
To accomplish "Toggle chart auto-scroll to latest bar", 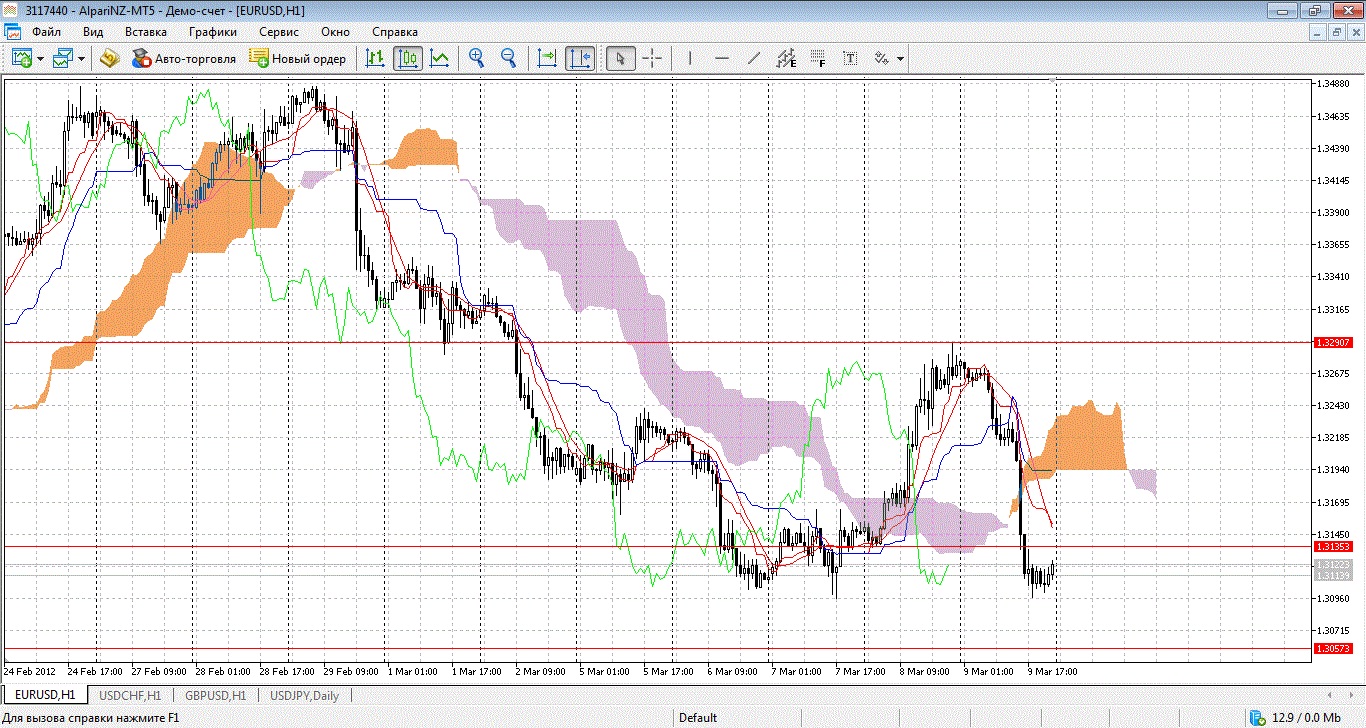I will 547,59.
